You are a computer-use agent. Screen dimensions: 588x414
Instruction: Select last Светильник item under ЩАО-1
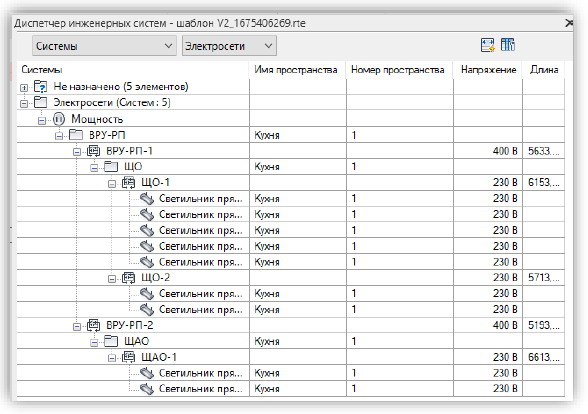point(200,389)
